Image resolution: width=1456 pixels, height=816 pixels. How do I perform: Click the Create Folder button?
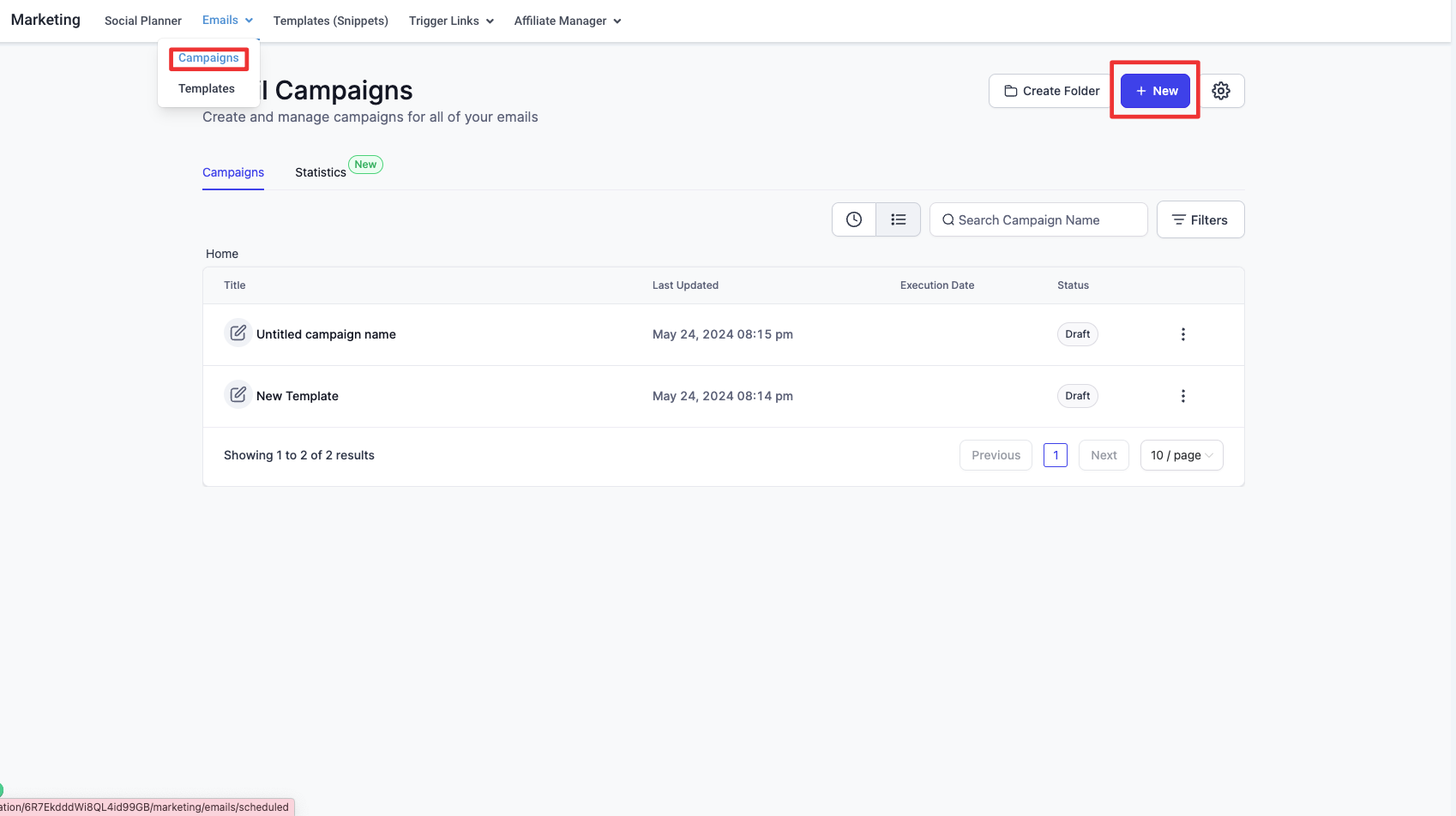click(x=1051, y=91)
